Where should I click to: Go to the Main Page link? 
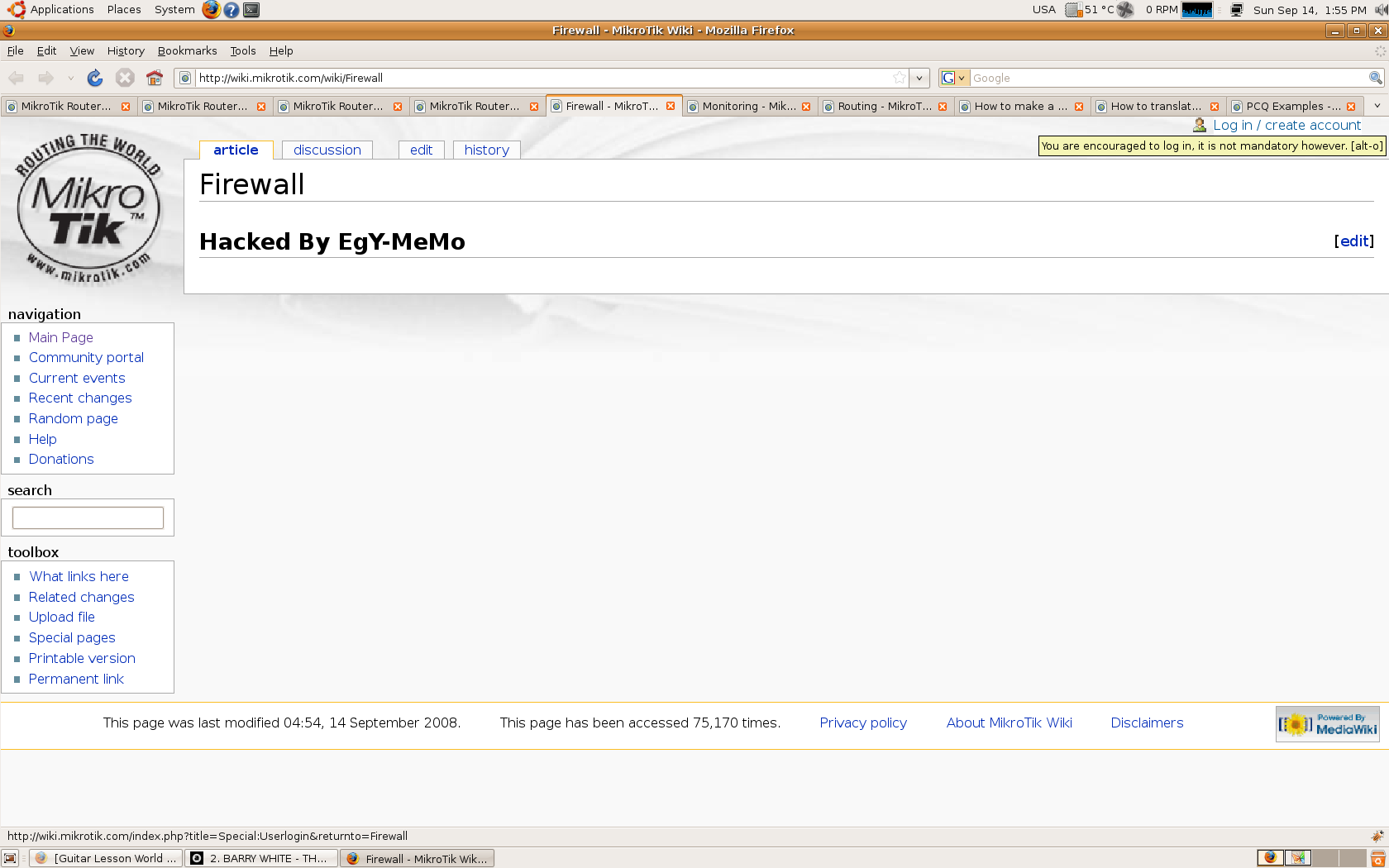pyautogui.click(x=61, y=337)
